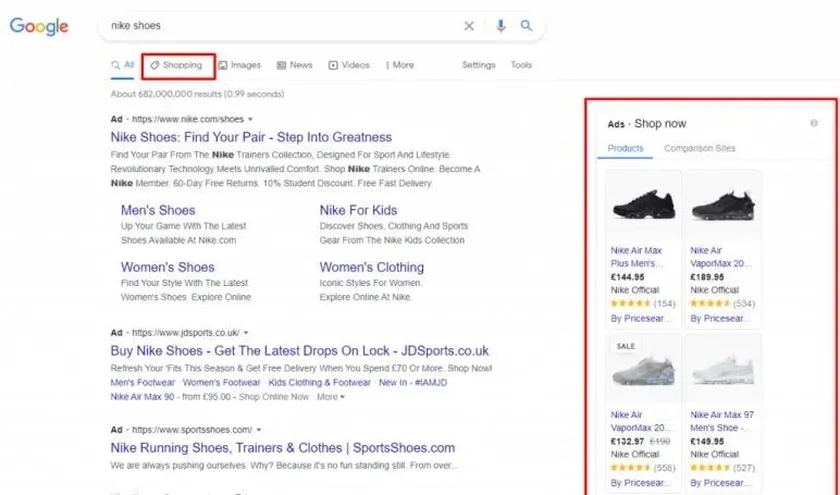Image resolution: width=840 pixels, height=495 pixels.
Task: Switch to the Images tab
Action: pyautogui.click(x=239, y=65)
